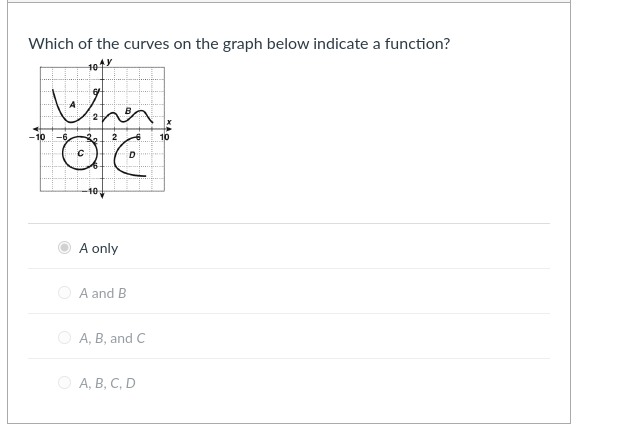Pick the "A, B, and C" radio option
The image size is (629, 438).
point(64,338)
